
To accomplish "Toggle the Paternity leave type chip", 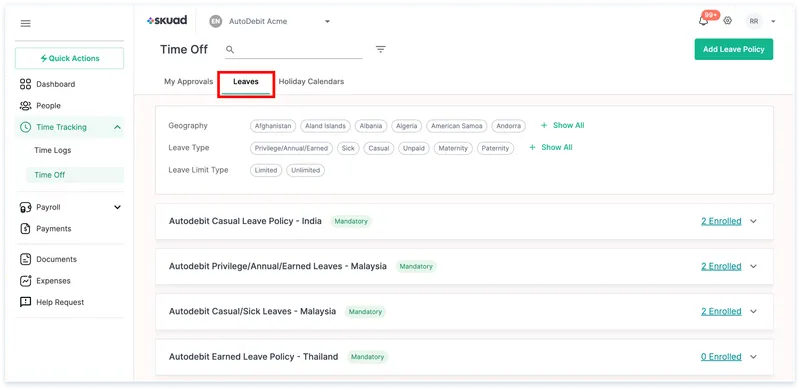I will click(x=495, y=149).
